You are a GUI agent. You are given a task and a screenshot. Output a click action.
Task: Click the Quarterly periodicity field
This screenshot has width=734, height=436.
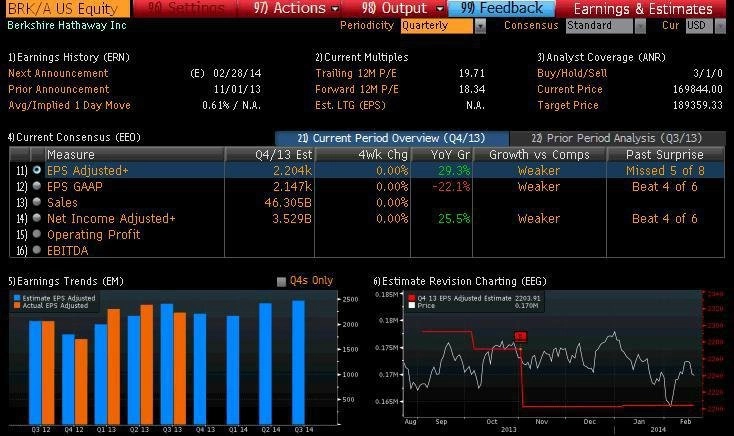coord(437,26)
